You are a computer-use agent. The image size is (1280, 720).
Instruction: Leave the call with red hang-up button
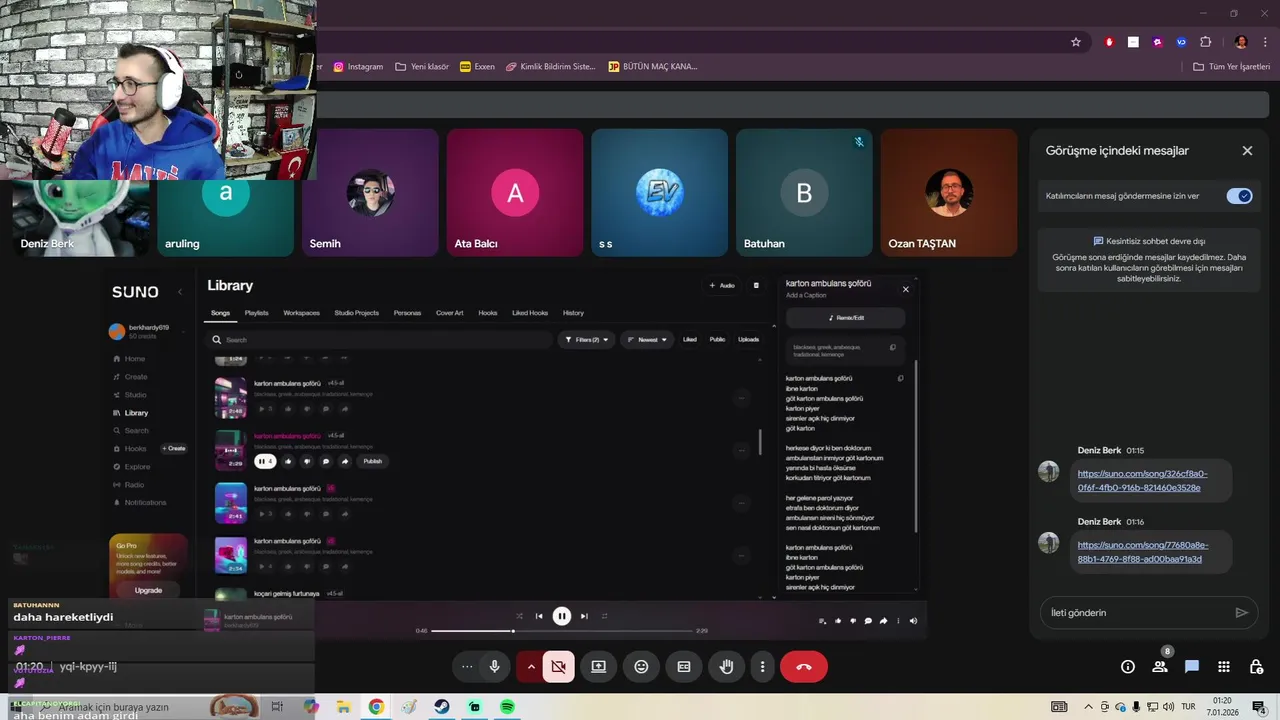[803, 667]
